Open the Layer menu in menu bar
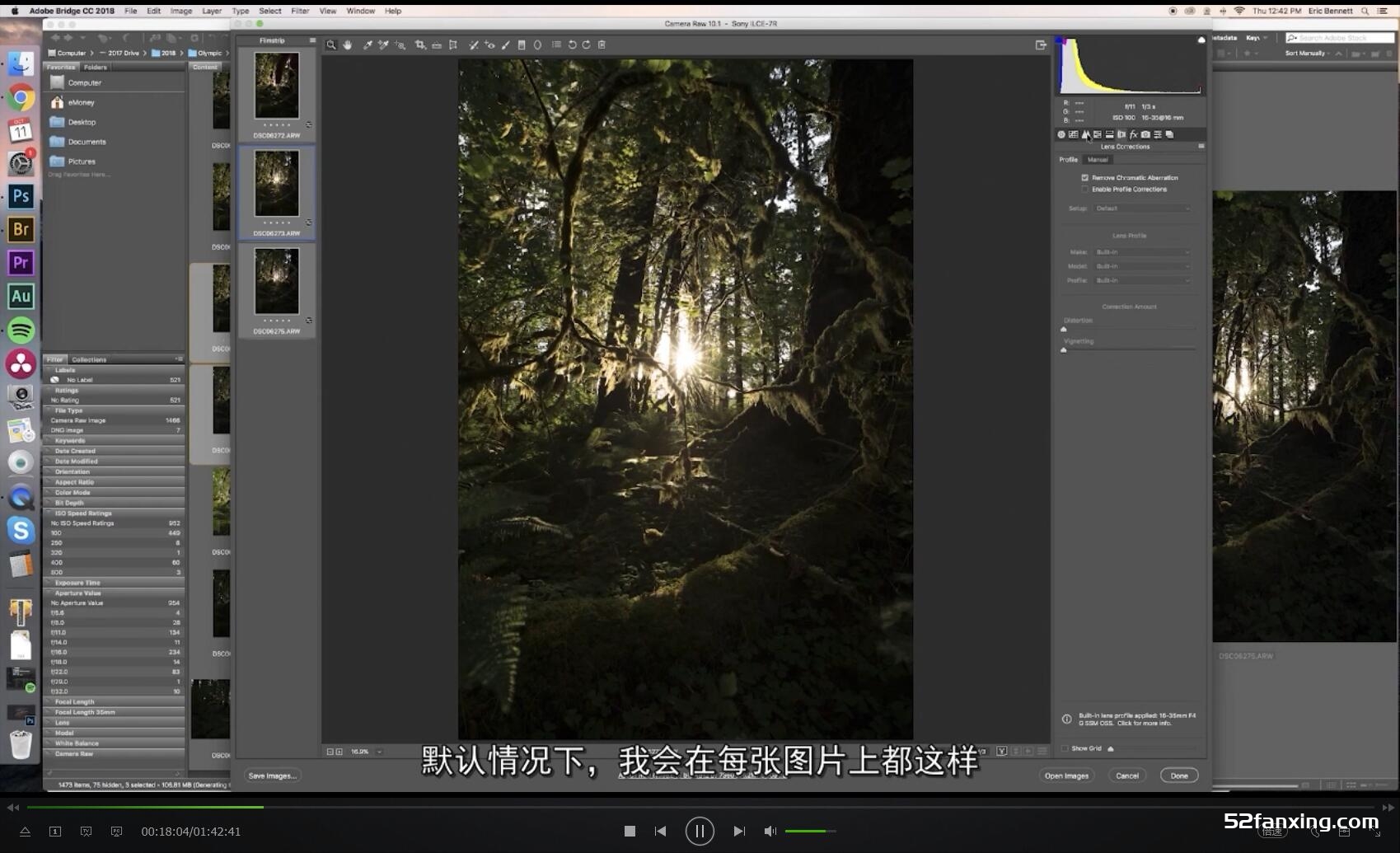Image resolution: width=1400 pixels, height=853 pixels. 212,12
